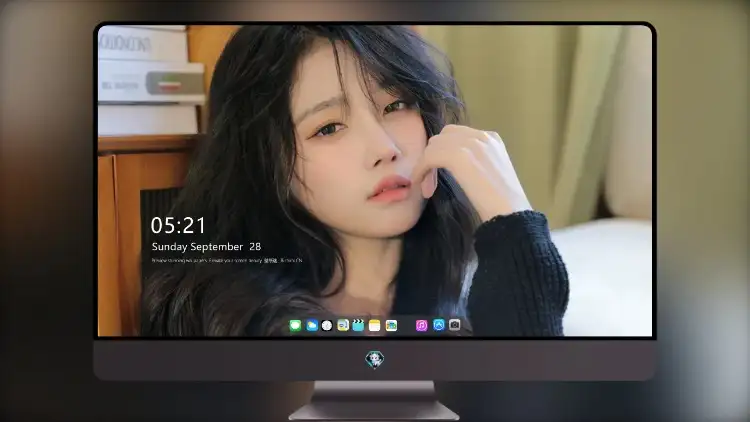Open the Weather app in the dock

click(311, 326)
